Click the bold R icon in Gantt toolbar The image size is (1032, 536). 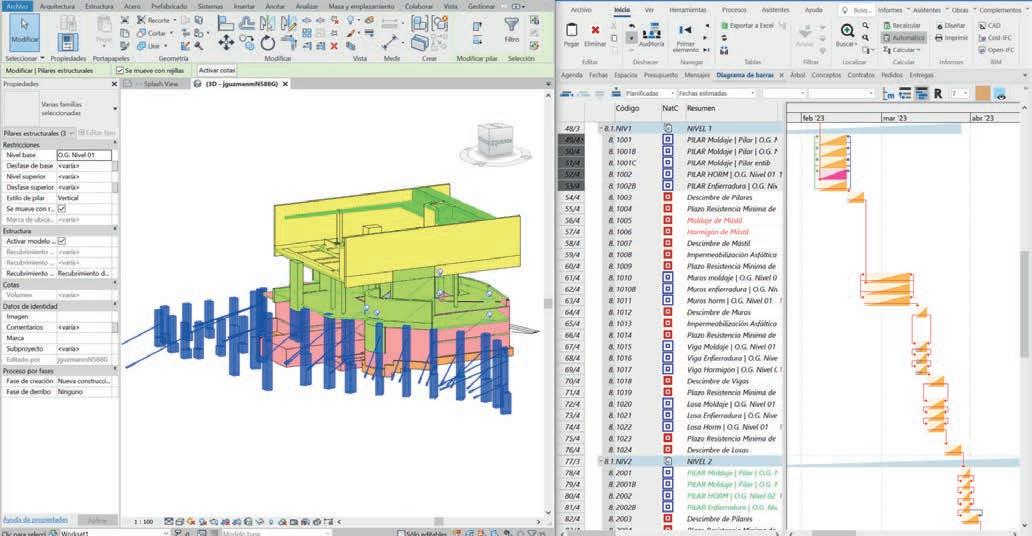point(937,94)
